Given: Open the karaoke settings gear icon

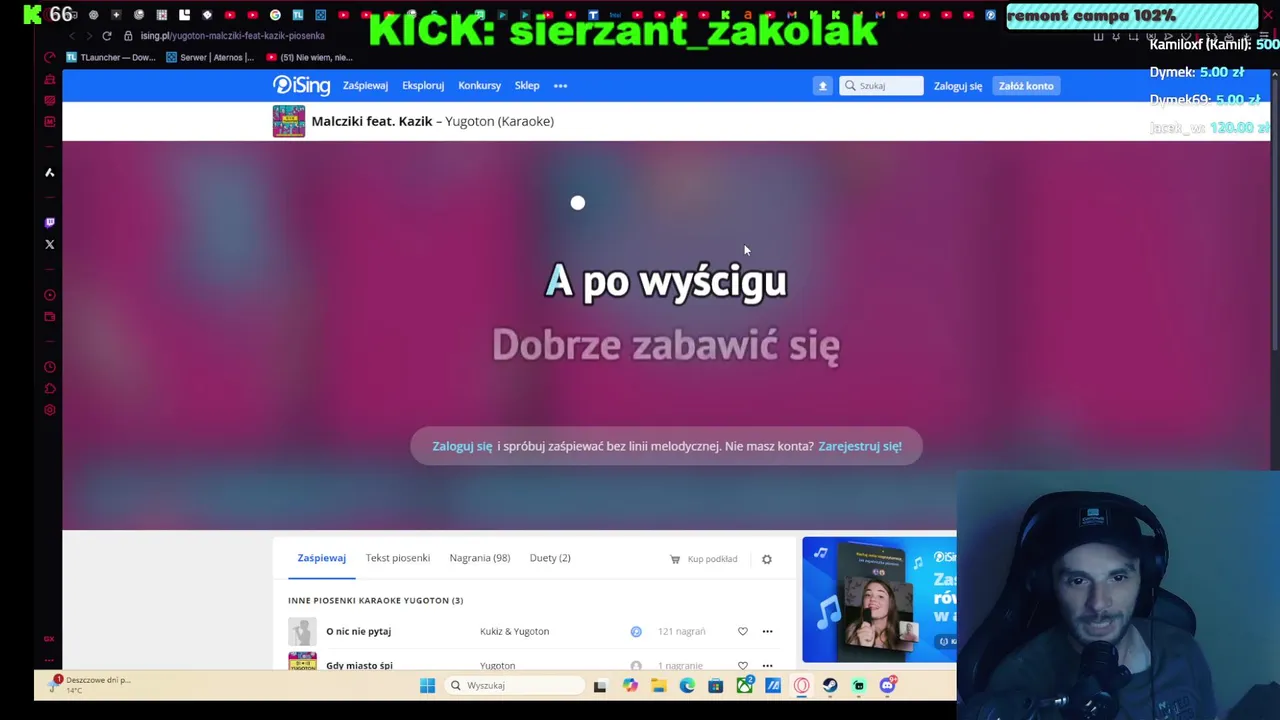Looking at the screenshot, I should [x=767, y=559].
